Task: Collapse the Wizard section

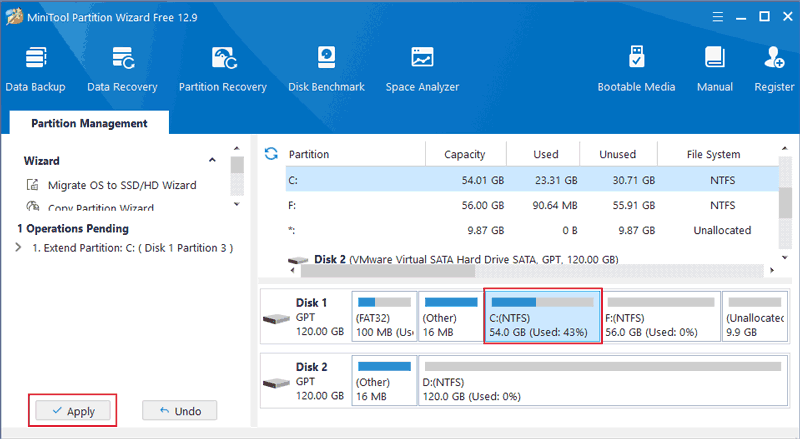Action: (212, 161)
